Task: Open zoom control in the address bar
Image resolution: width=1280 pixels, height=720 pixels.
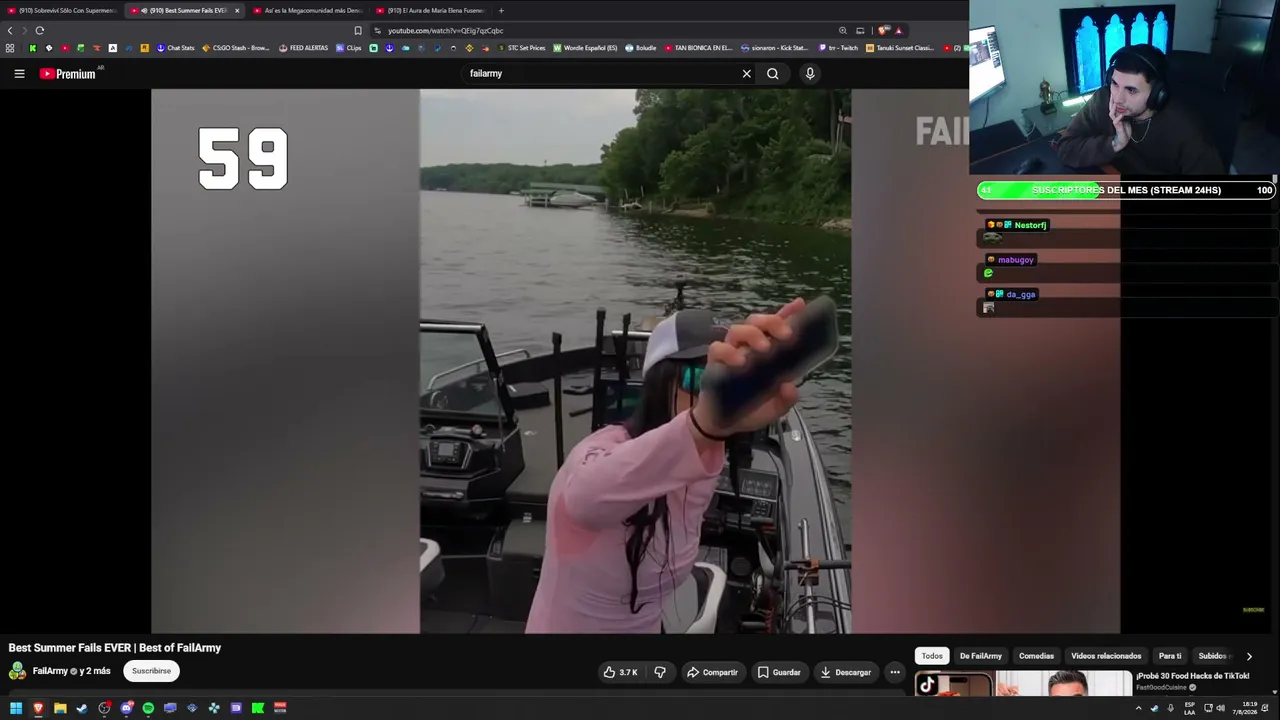Action: pos(843,30)
